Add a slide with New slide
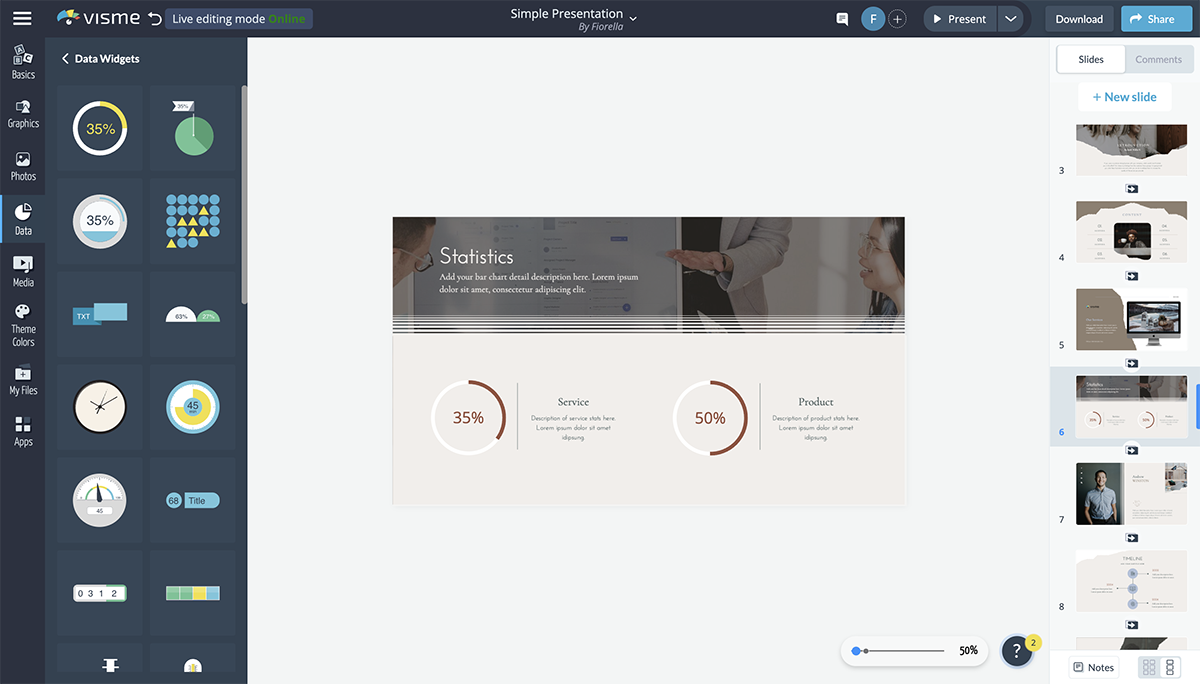1200x684 pixels. [x=1124, y=97]
